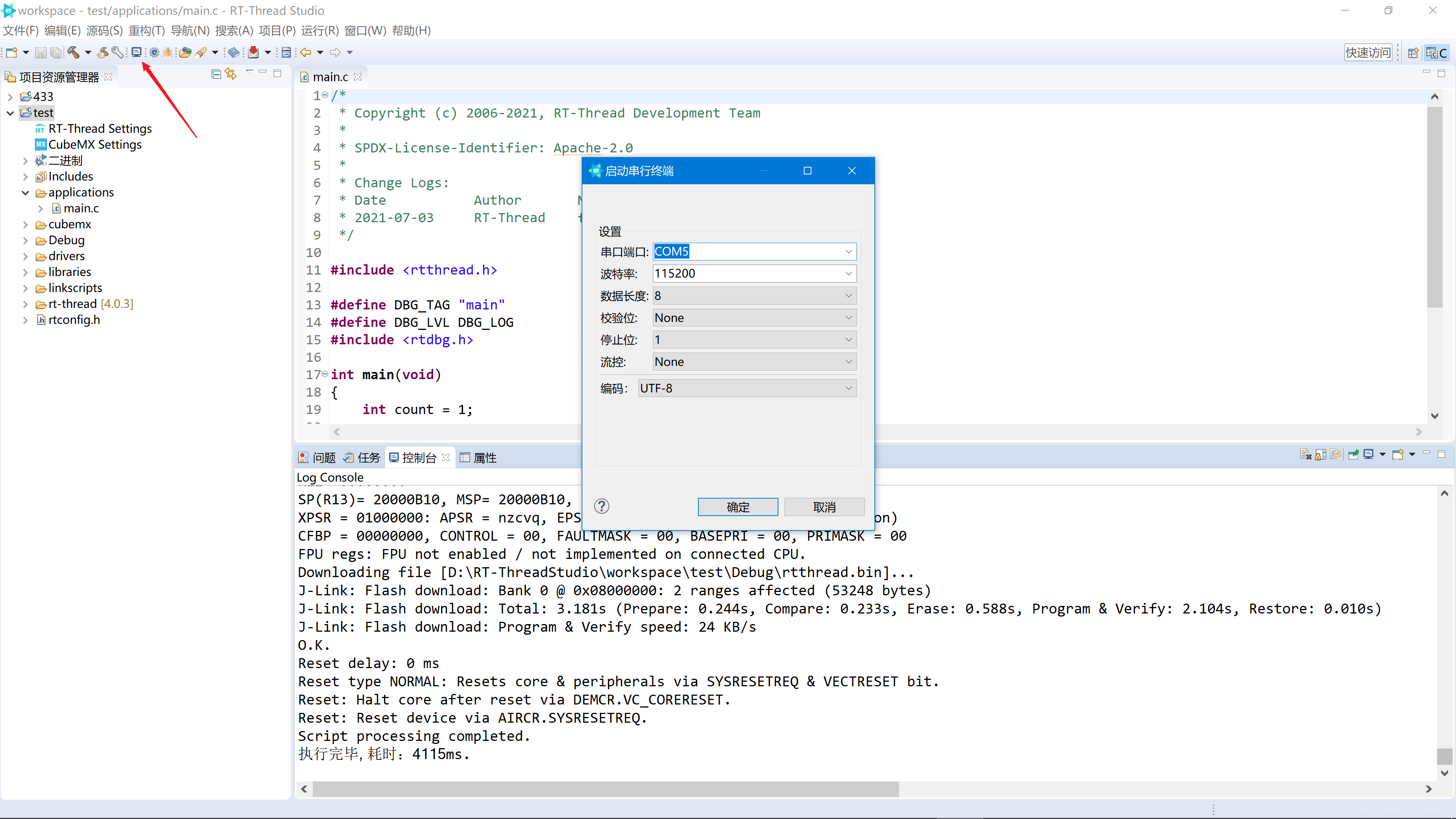This screenshot has height=819, width=1456.
Task: Toggle the pin console icon
Action: [x=1353, y=455]
